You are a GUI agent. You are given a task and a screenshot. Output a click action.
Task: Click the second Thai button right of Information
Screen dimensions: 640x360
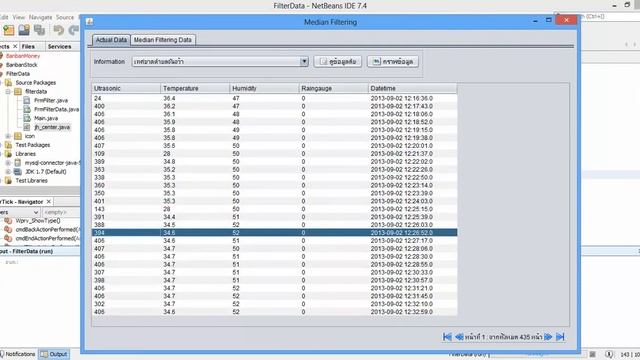(393, 62)
